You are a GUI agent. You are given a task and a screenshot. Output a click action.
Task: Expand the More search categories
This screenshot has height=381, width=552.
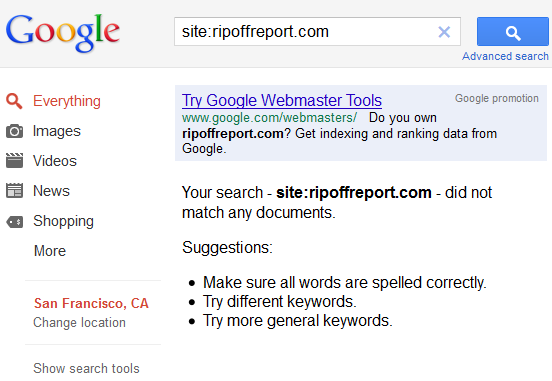[x=50, y=251]
